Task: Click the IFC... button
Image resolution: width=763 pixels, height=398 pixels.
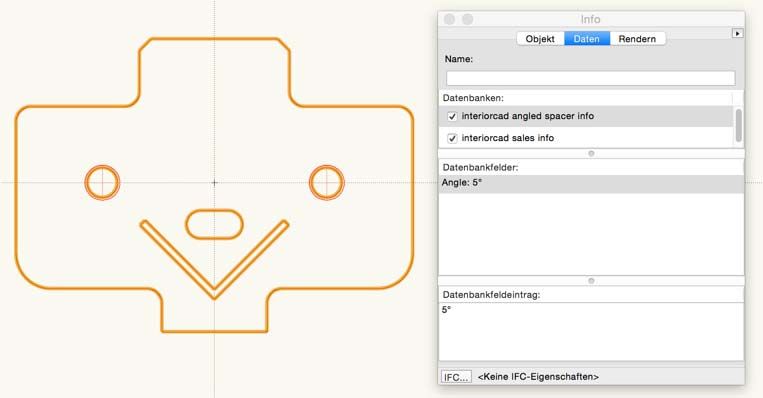Action: tap(456, 377)
